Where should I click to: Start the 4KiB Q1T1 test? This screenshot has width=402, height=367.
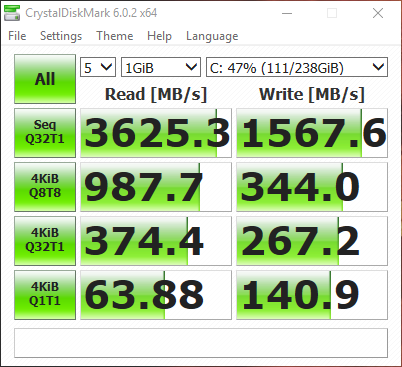(45, 295)
